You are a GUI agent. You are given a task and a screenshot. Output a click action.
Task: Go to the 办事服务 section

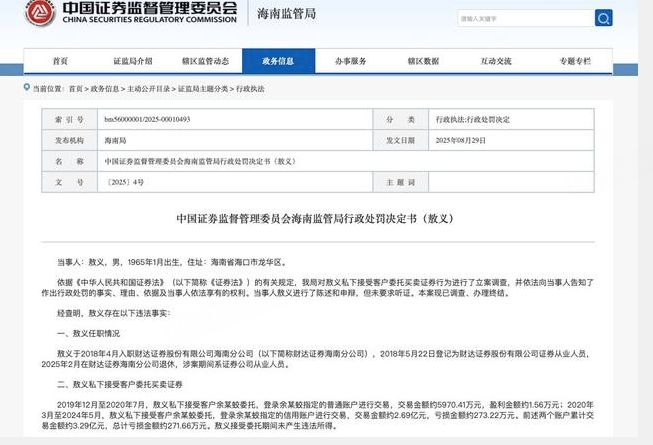pyautogui.click(x=350, y=61)
